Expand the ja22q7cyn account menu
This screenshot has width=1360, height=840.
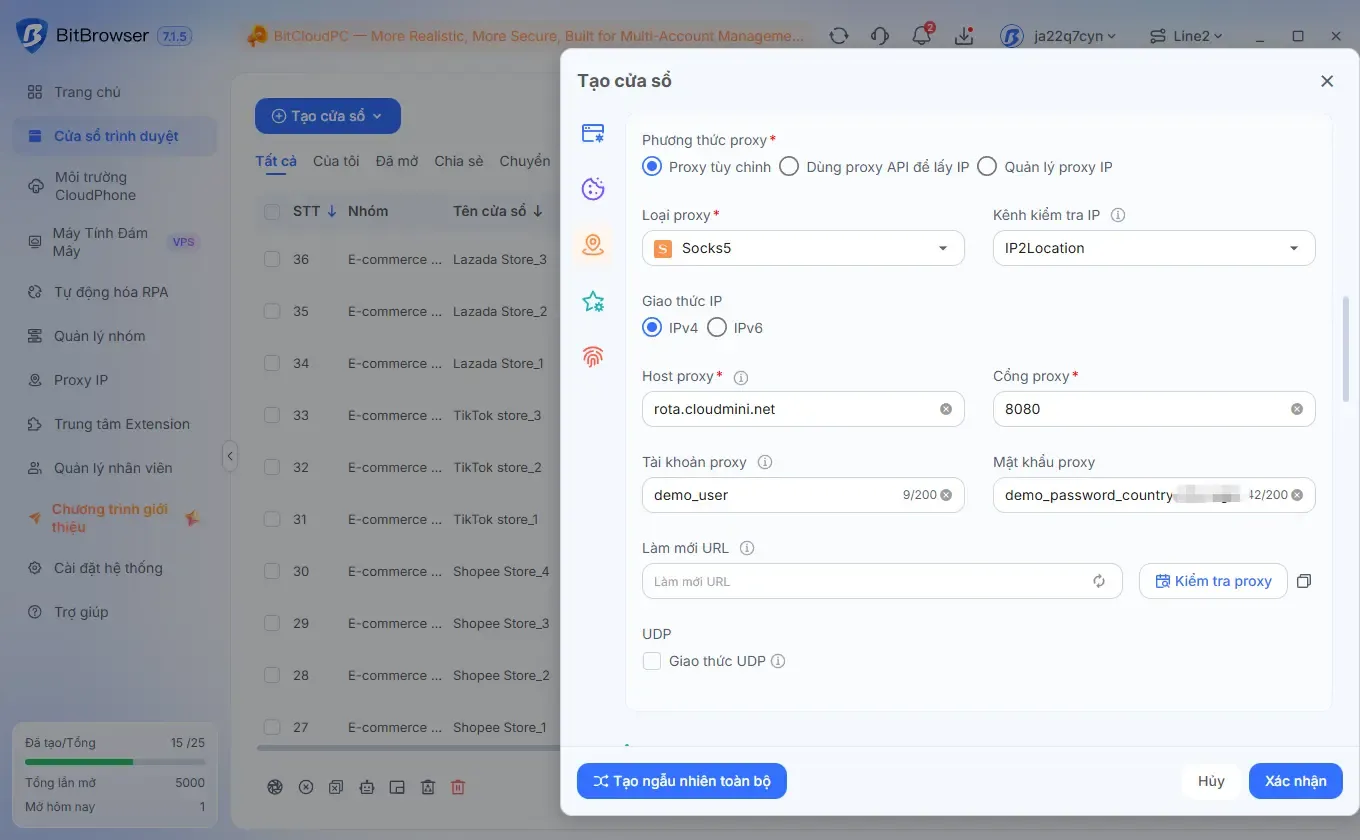tap(1059, 36)
